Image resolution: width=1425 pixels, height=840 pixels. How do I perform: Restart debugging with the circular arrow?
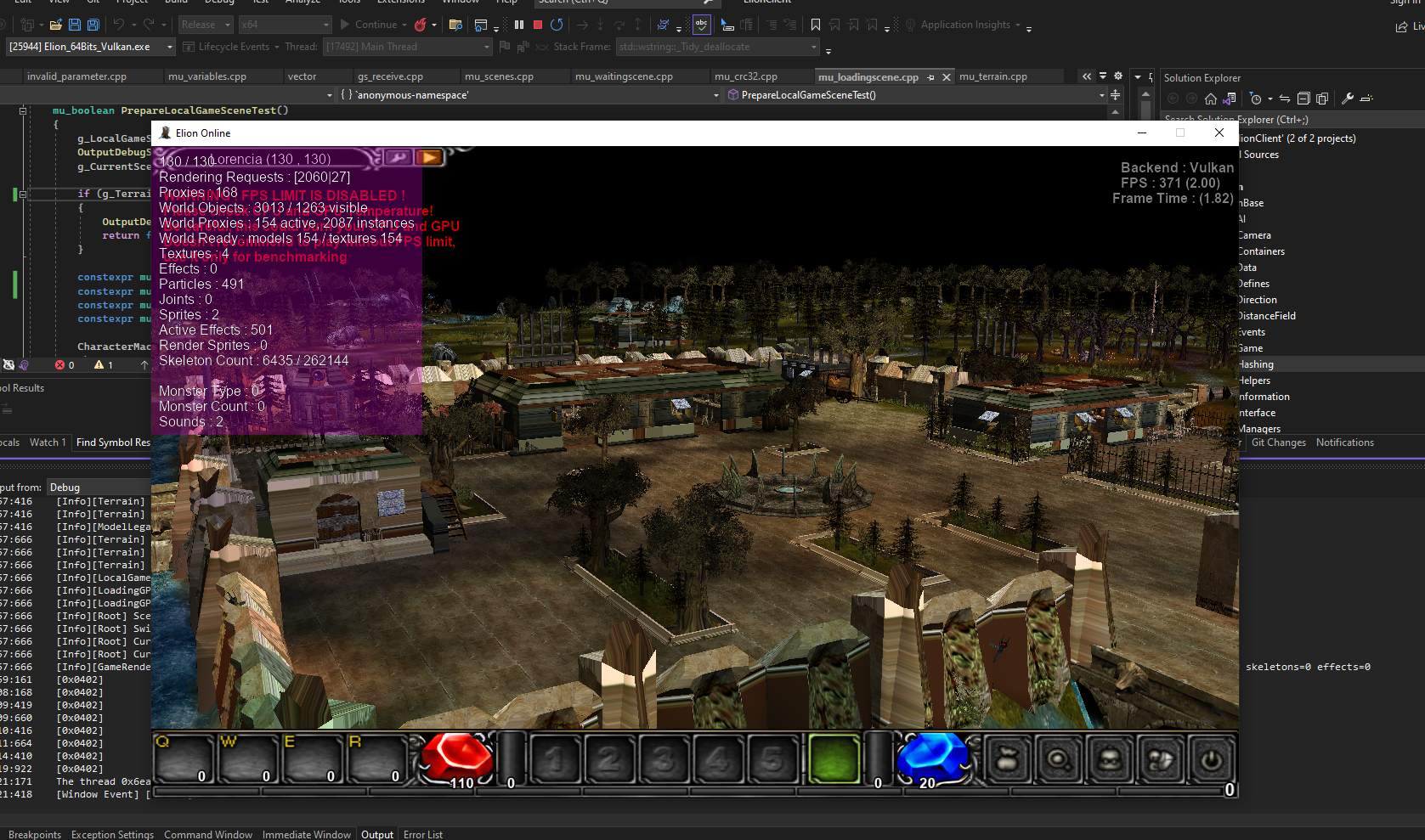tap(557, 25)
